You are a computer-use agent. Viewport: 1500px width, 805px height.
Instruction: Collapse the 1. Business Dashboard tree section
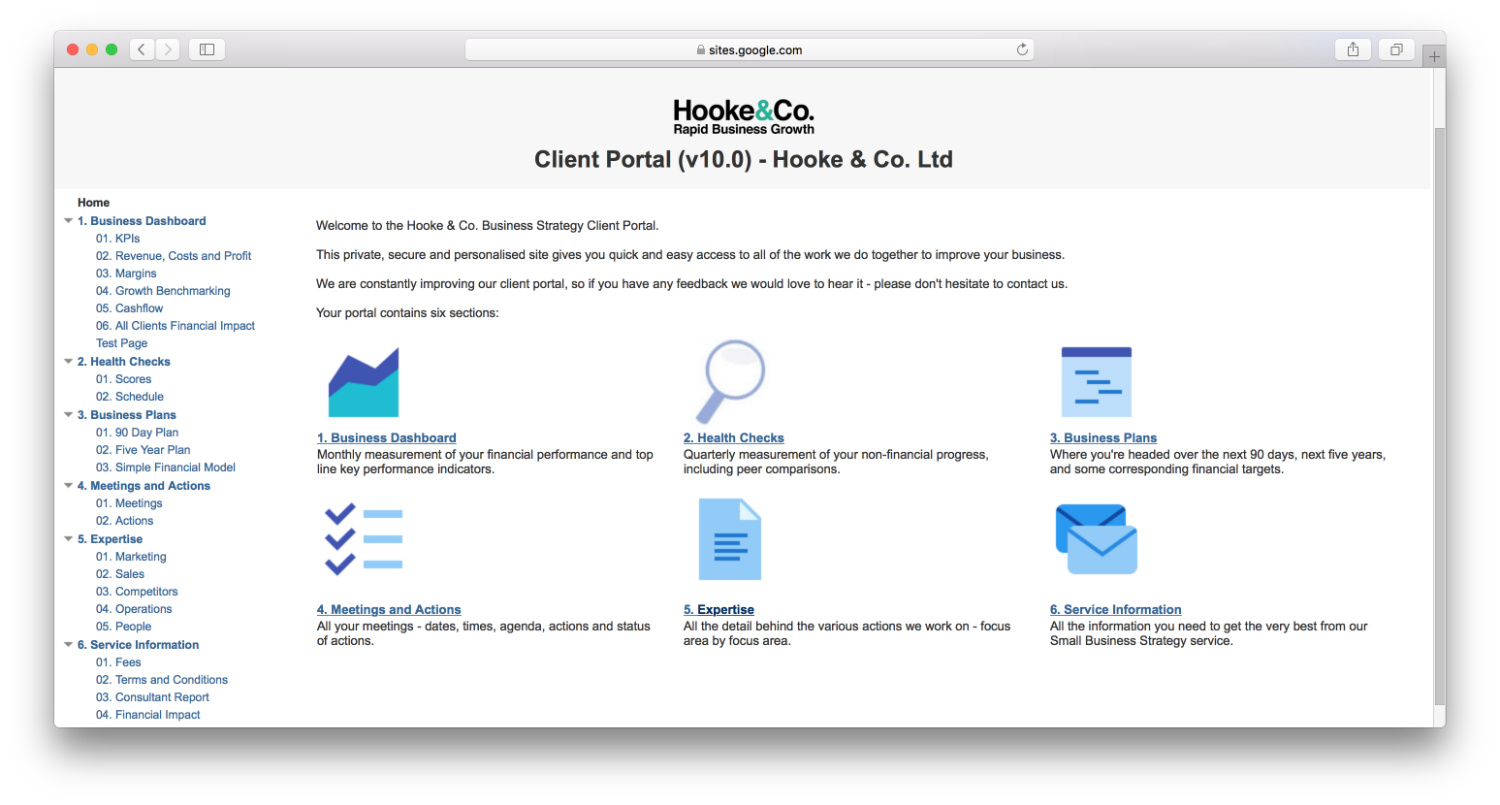point(68,221)
